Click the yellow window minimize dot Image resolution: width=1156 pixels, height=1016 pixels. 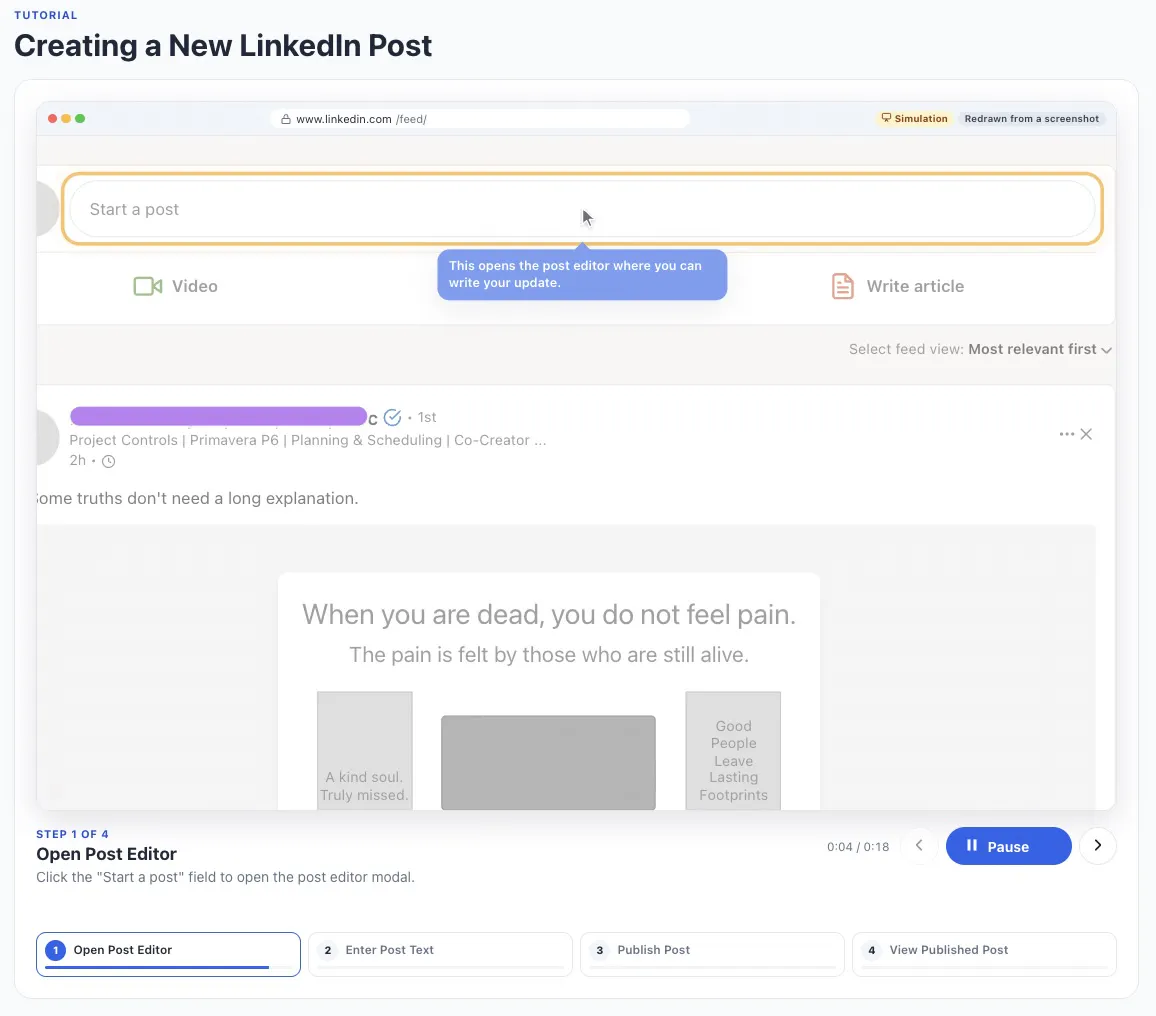pyautogui.click(x=66, y=119)
